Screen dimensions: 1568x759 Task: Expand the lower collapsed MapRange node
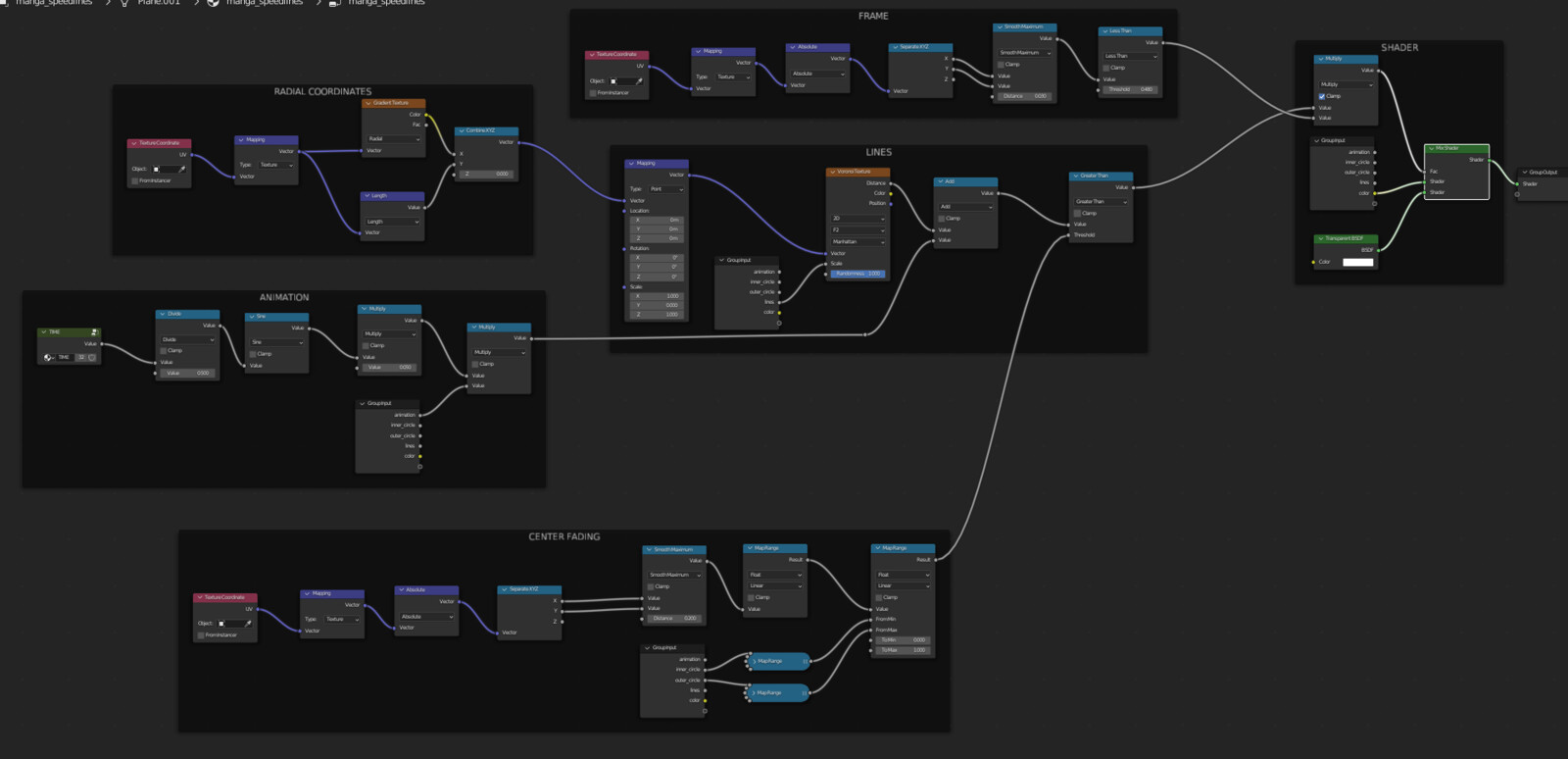[754, 692]
